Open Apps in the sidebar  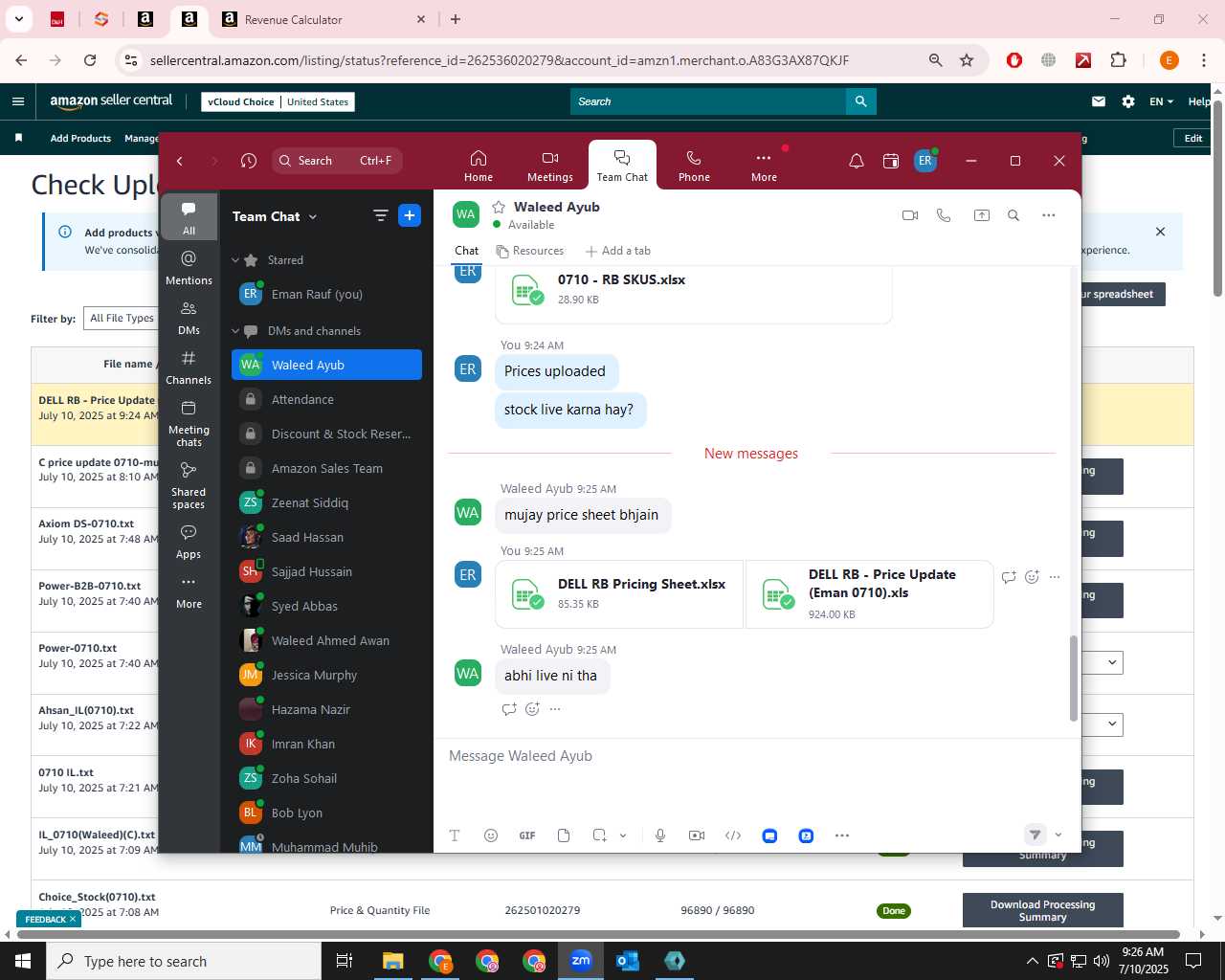pyautogui.click(x=189, y=541)
